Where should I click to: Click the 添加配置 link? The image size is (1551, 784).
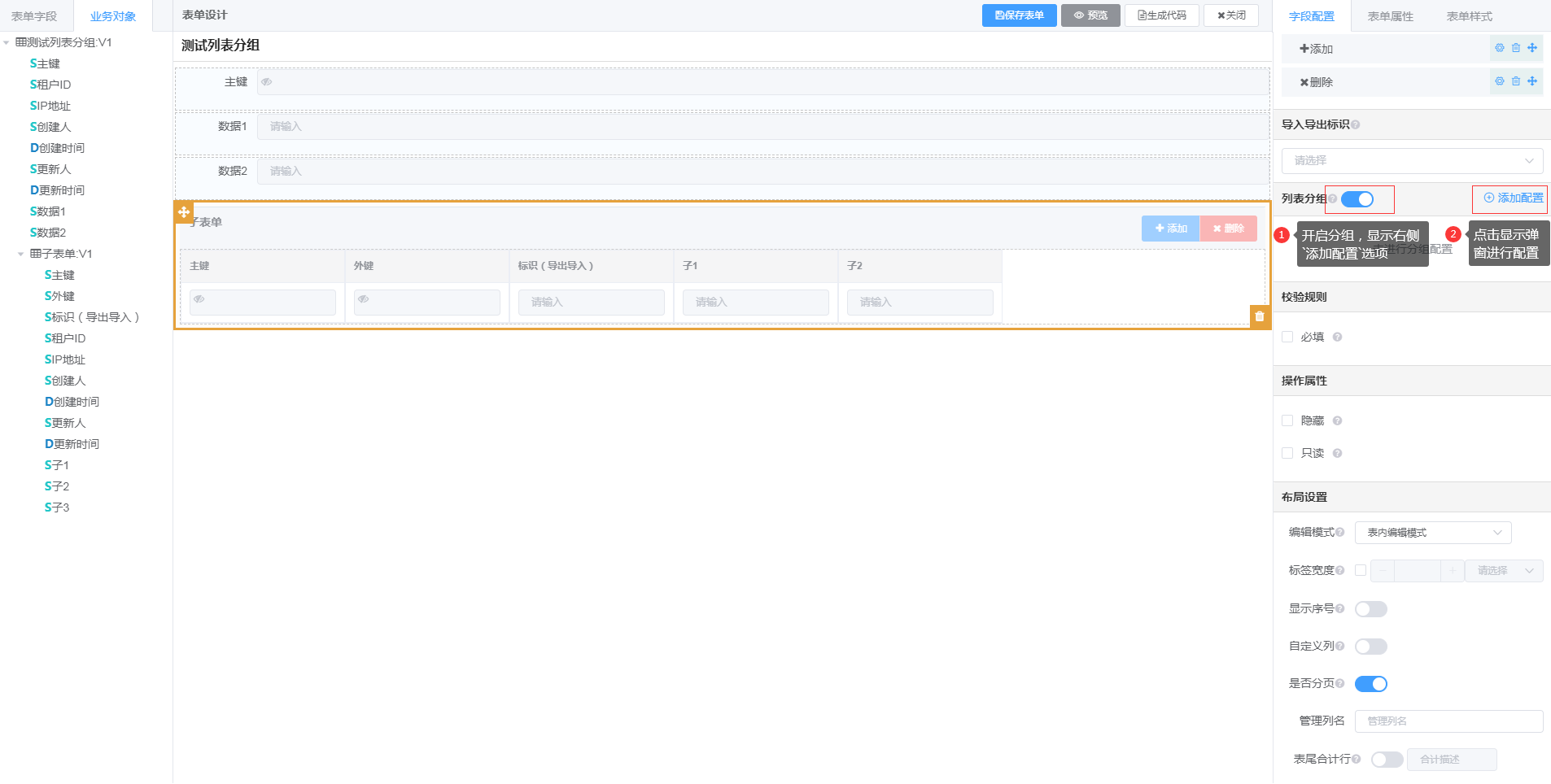1513,198
